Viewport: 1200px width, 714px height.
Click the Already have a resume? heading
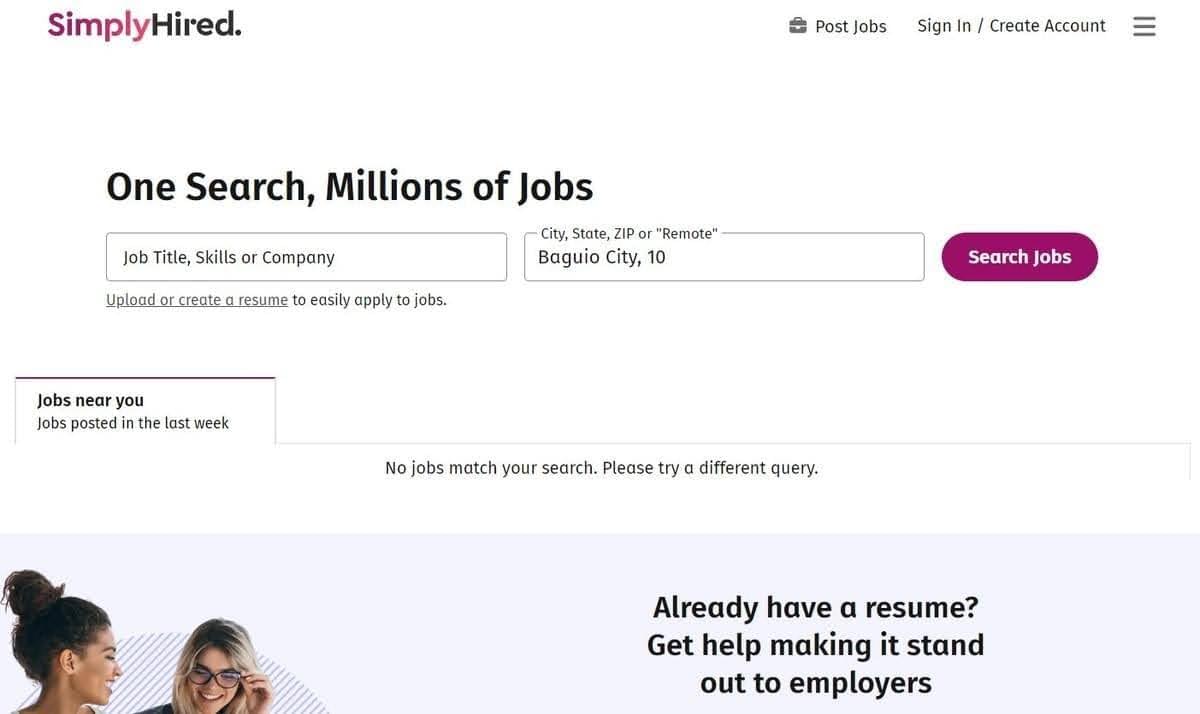tap(815, 607)
